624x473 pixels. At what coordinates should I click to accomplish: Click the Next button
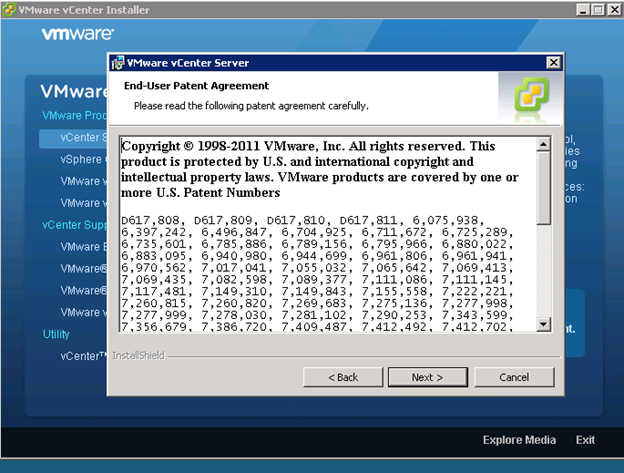click(427, 377)
